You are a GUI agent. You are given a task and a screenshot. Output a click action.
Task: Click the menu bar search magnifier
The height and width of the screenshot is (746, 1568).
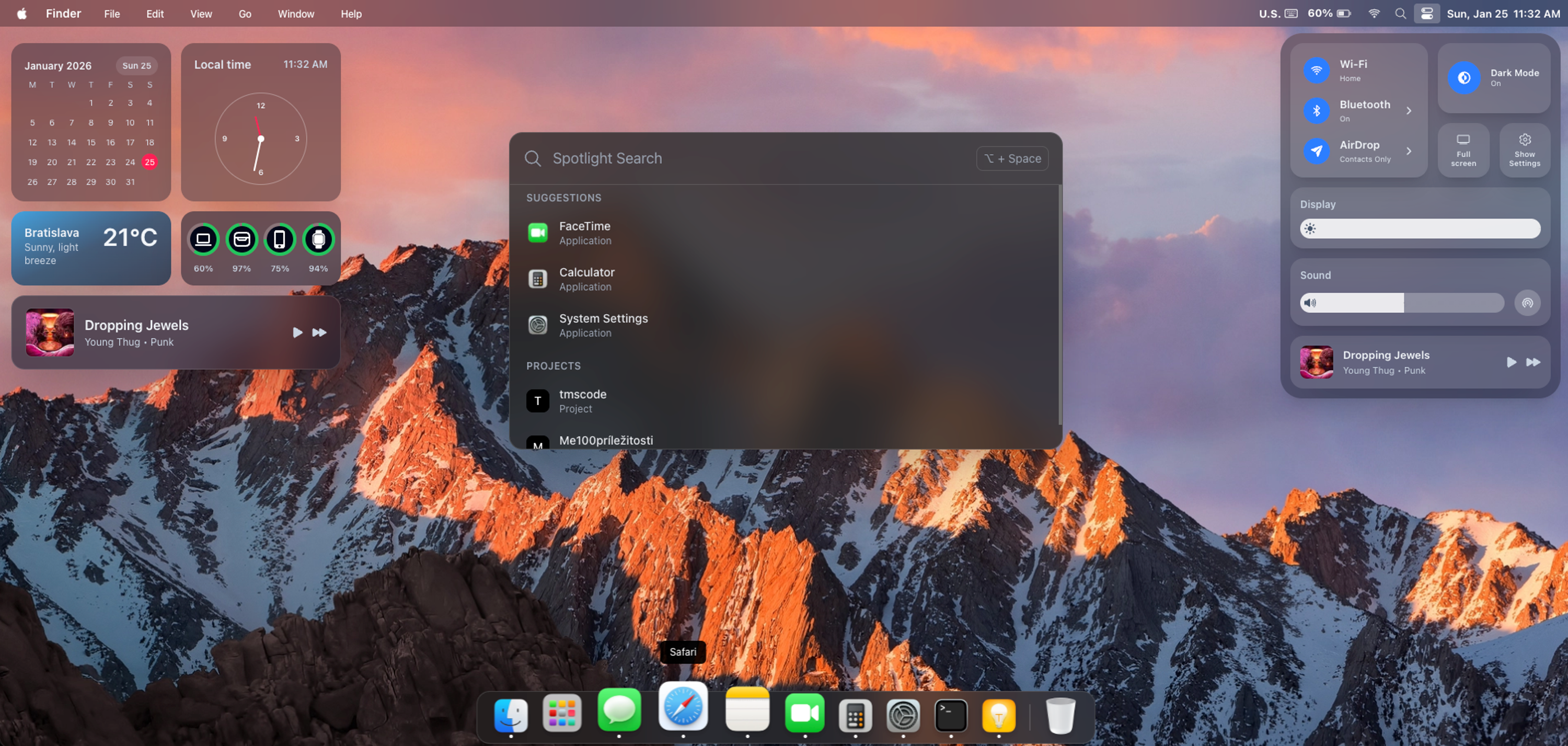point(1400,14)
